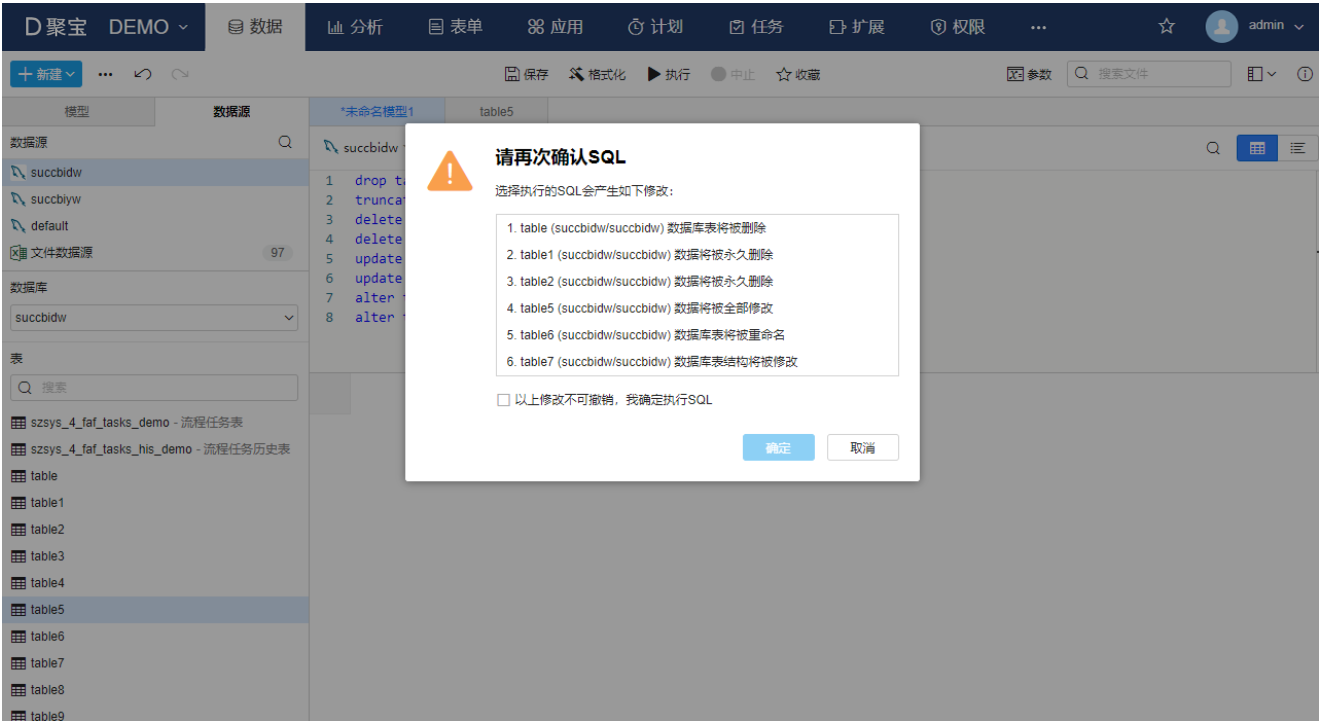
Task: Switch to the table5 editor tab
Action: (x=497, y=112)
